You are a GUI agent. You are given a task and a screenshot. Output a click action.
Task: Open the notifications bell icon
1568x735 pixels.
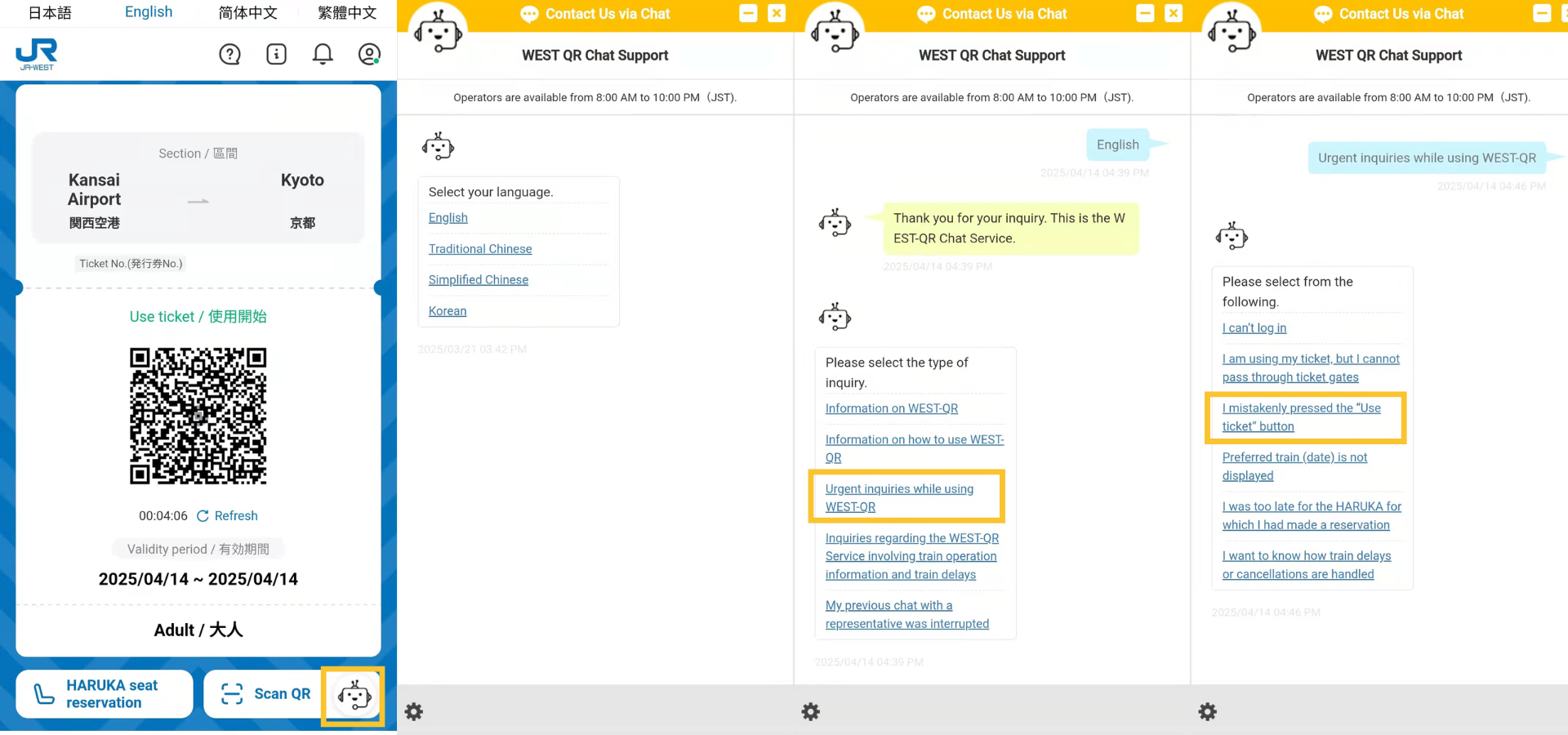point(323,55)
